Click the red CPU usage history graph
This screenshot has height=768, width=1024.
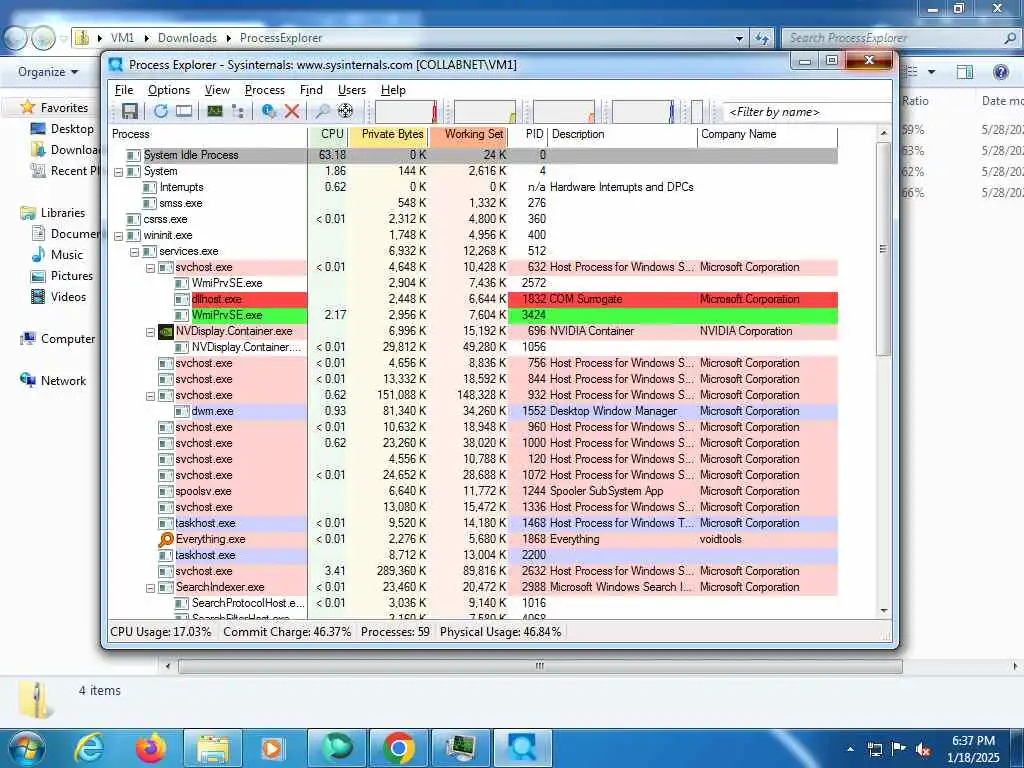click(406, 112)
